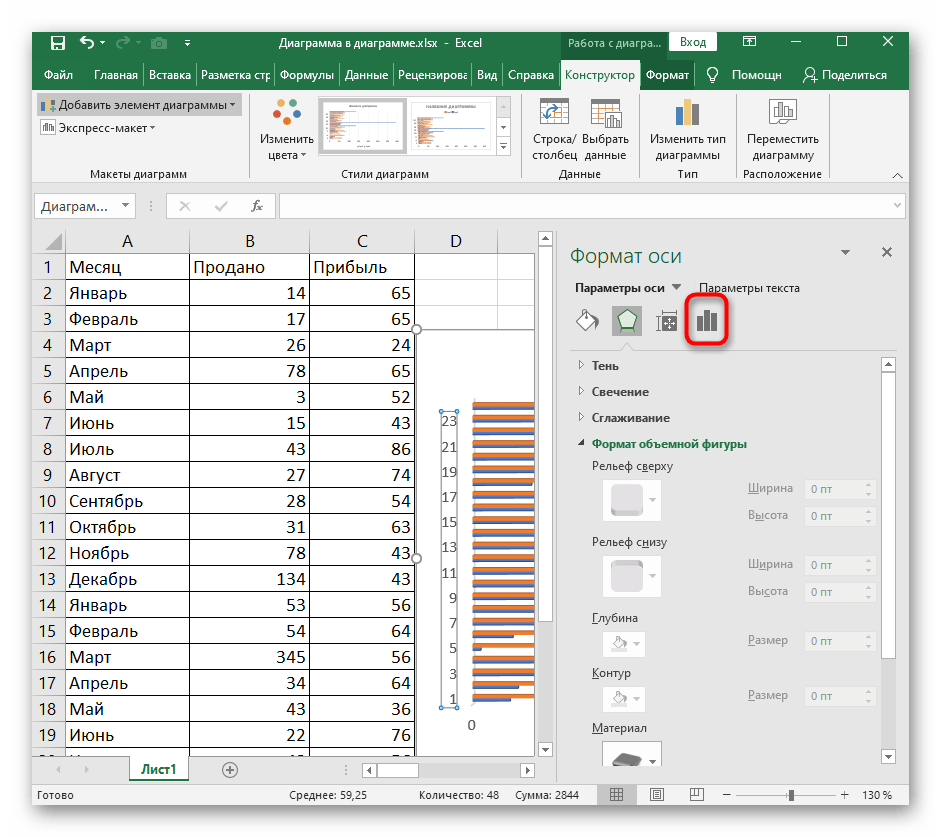
Task: Open Материал dropdown
Action: pyautogui.click(x=653, y=760)
